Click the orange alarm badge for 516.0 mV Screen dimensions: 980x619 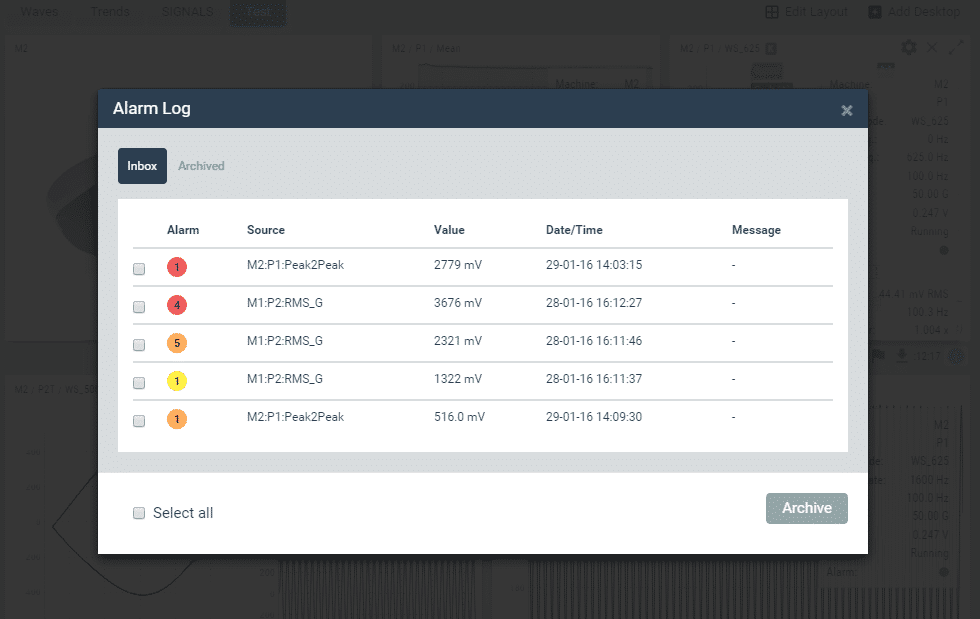click(177, 419)
